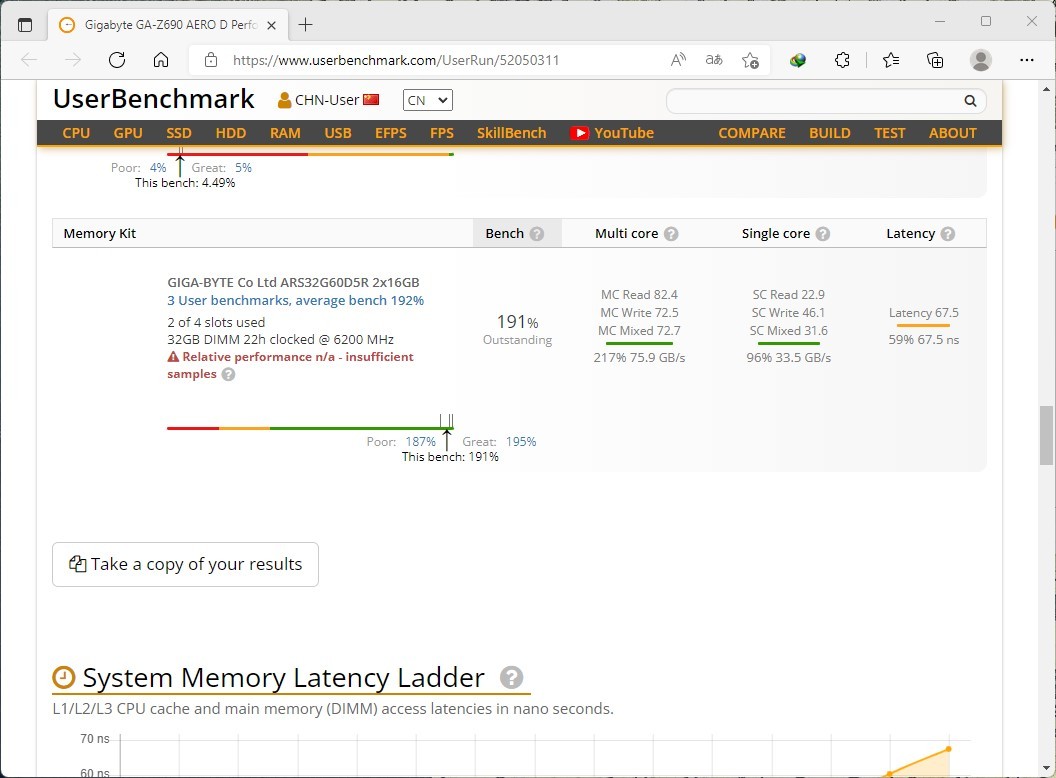Click the 5% great score link
This screenshot has width=1056, height=778.
(x=243, y=168)
